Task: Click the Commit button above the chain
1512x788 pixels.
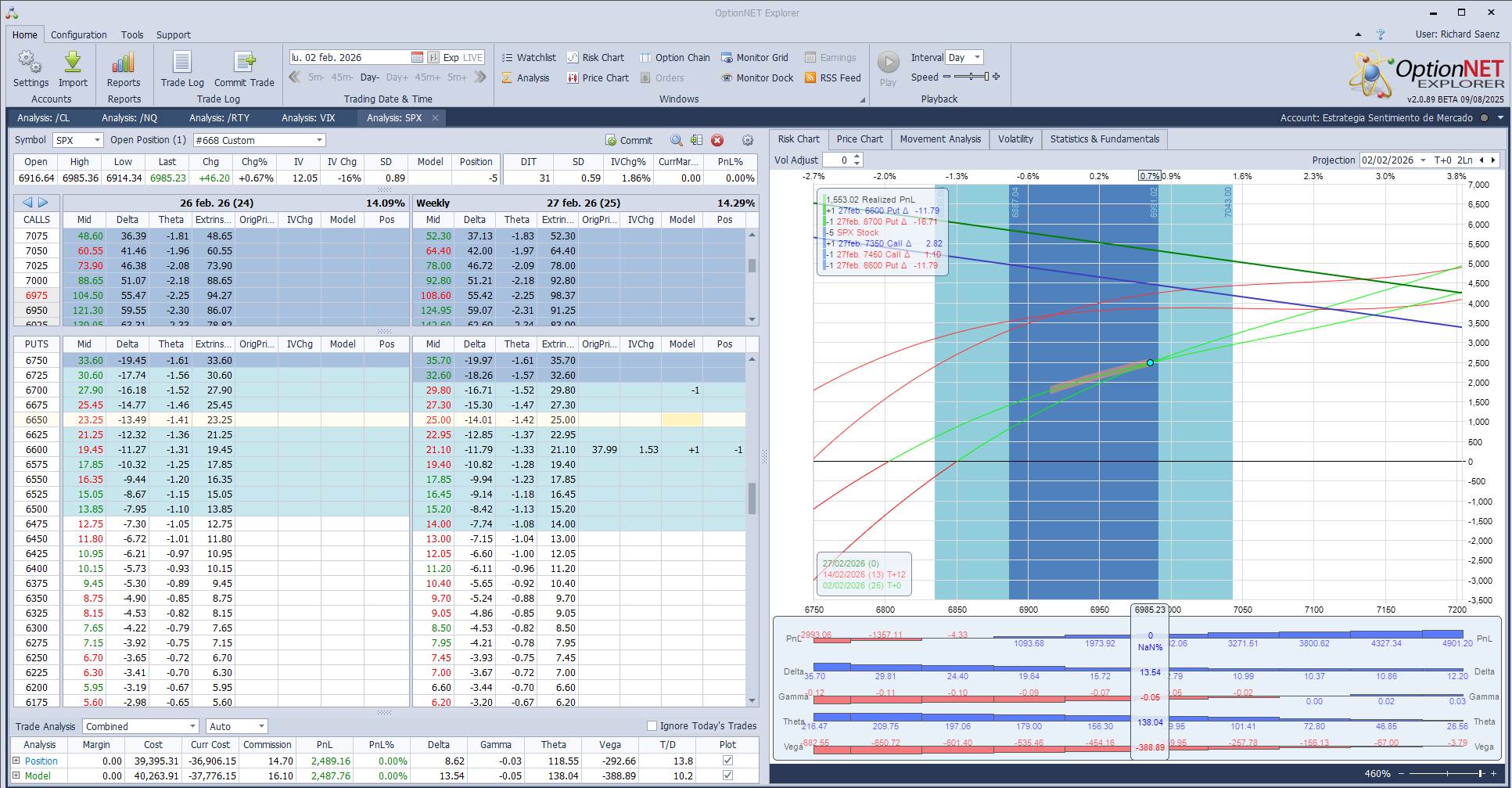Action: coord(629,140)
